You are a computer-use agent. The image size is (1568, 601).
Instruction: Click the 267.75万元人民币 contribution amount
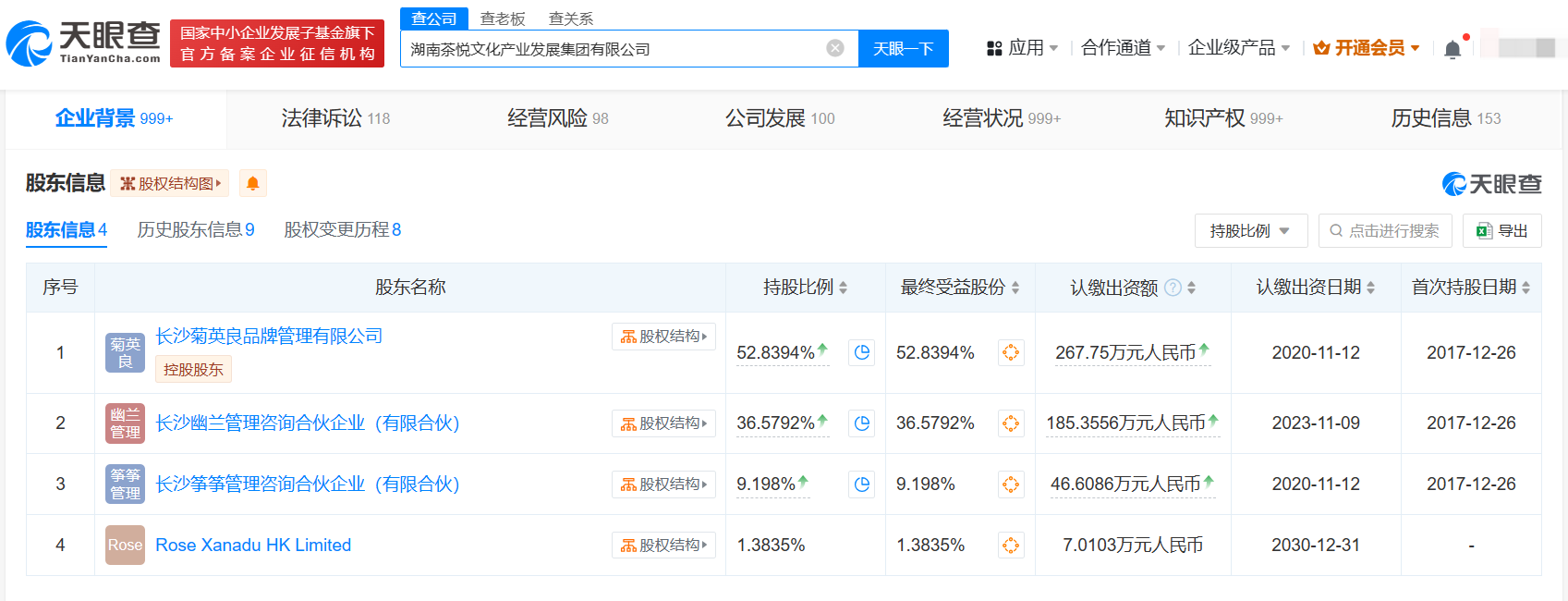[x=1125, y=353]
